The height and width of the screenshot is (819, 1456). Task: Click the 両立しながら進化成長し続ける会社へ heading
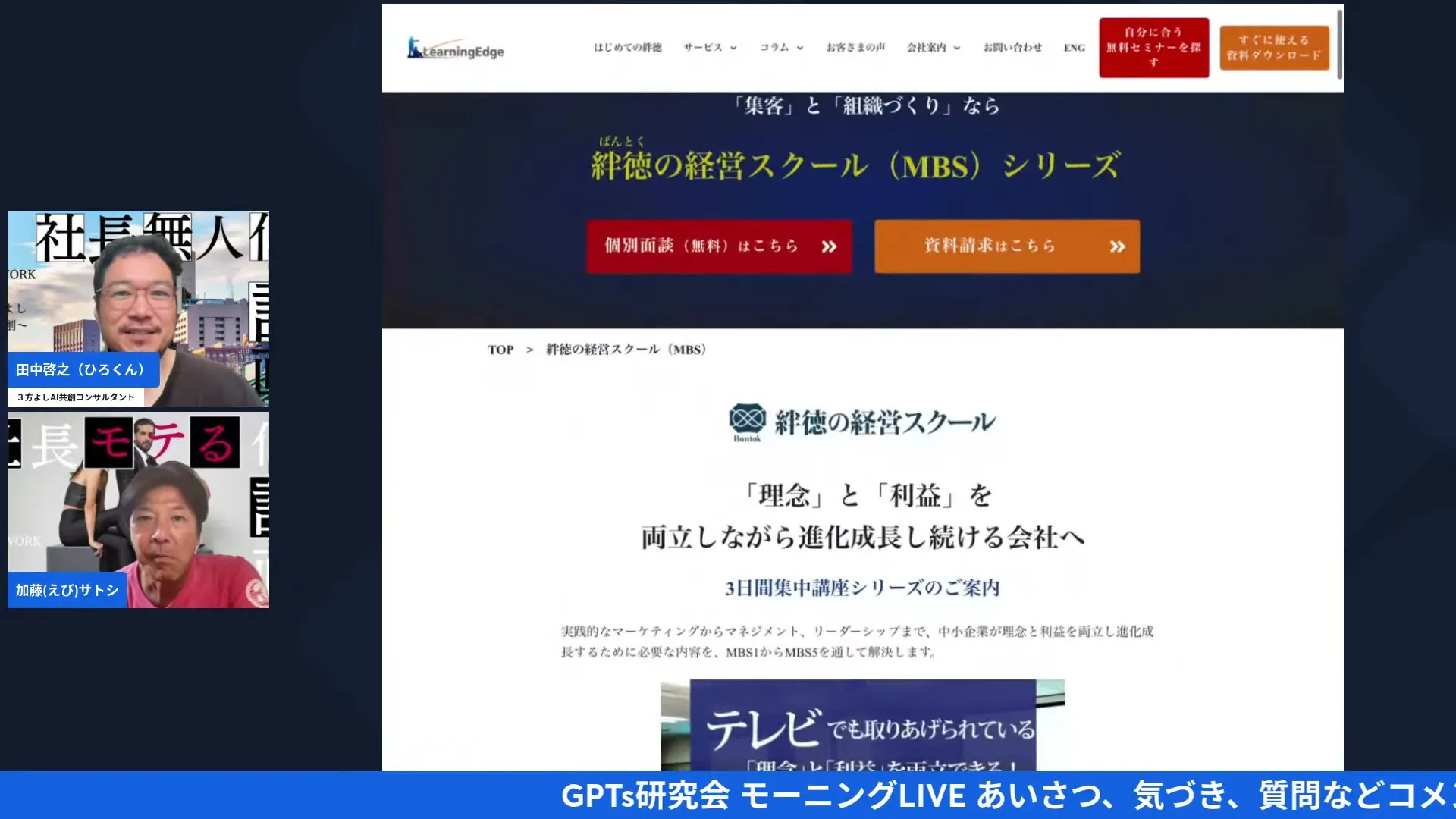(x=863, y=538)
